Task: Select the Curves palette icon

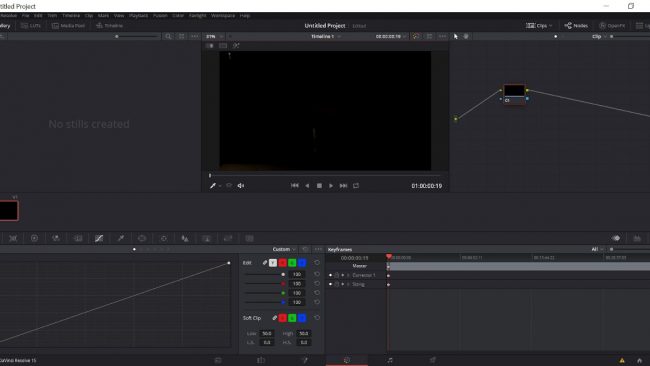Action: pos(99,238)
